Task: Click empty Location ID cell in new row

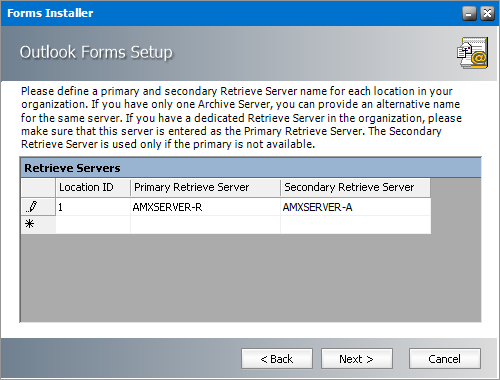Action: tap(93, 224)
